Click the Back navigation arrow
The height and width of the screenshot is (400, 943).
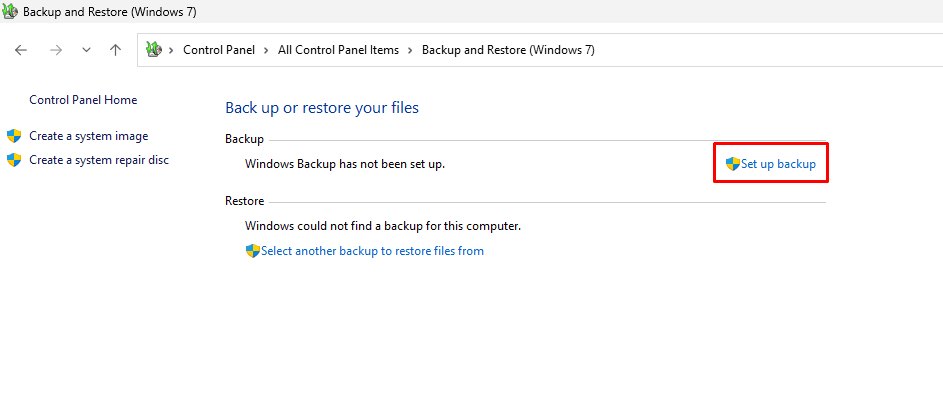(21, 50)
